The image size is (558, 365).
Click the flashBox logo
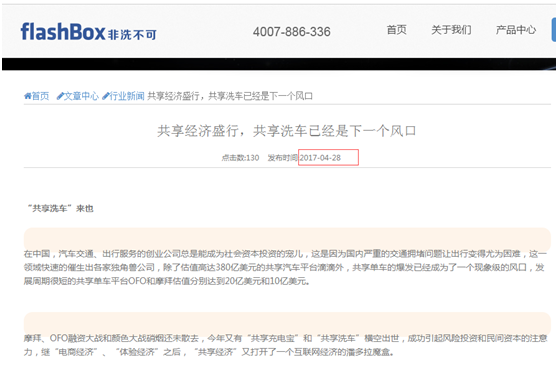[x=88, y=32]
